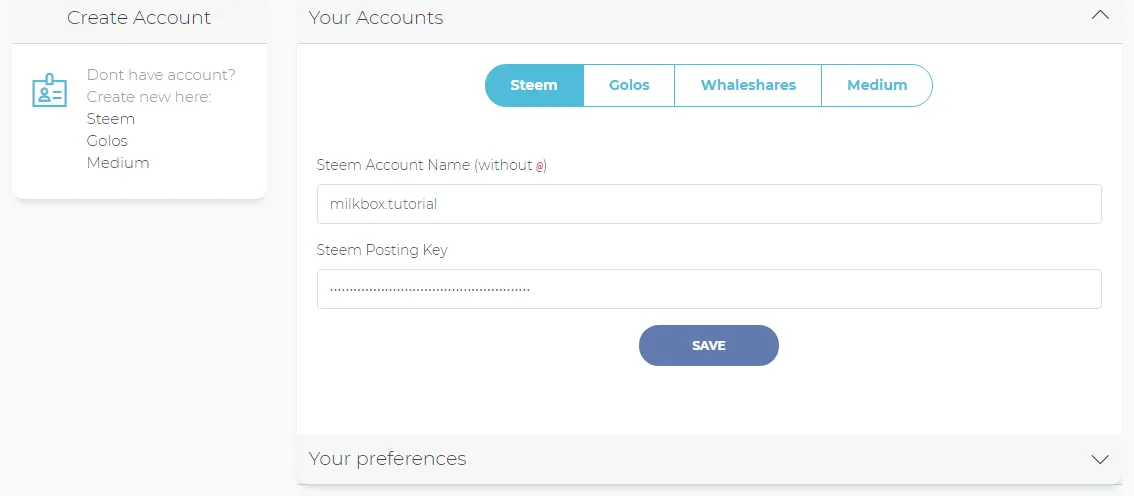The width and height of the screenshot is (1134, 496).
Task: Open the Steem create account link
Action: tap(111, 119)
